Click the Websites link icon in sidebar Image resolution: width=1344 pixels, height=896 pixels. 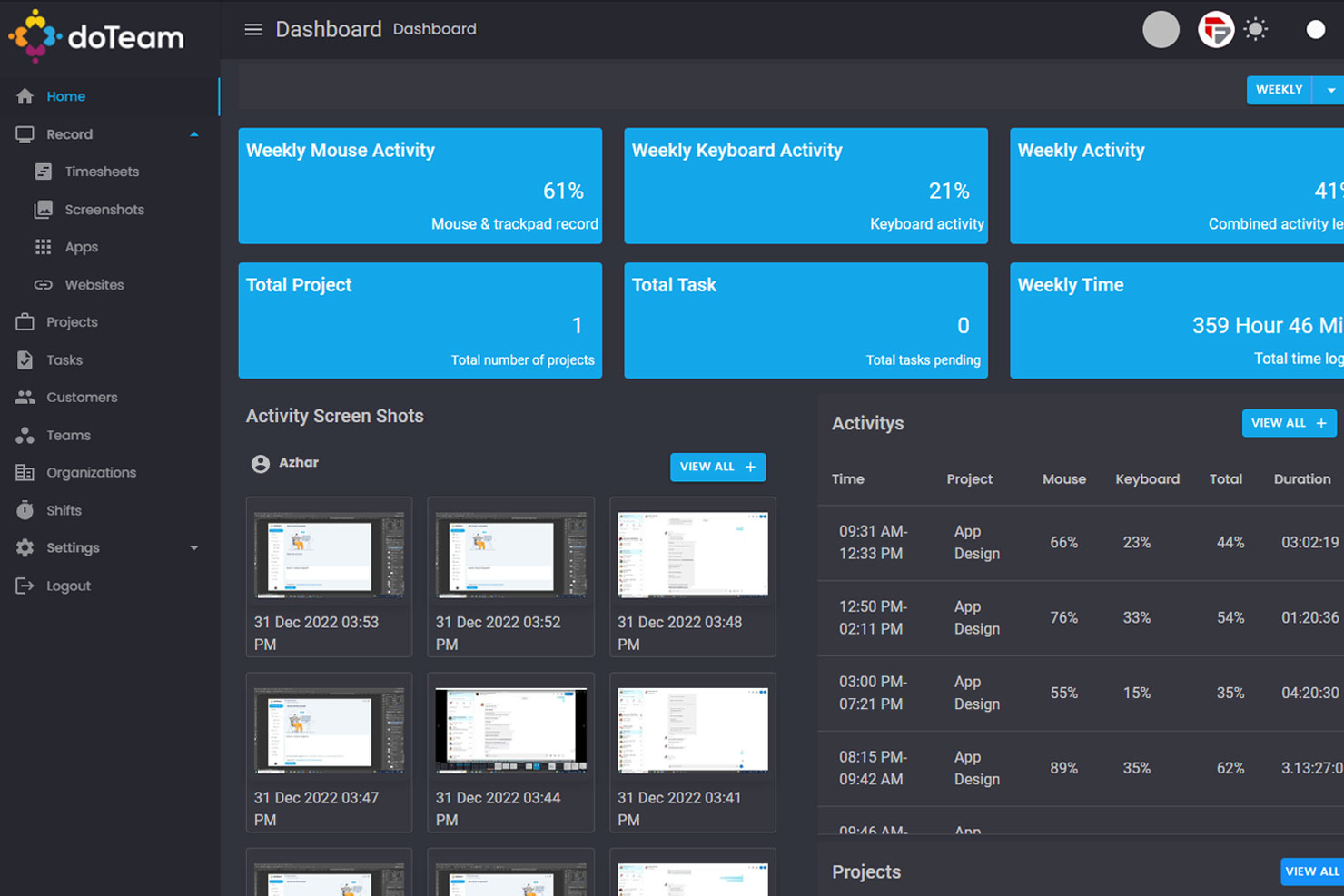point(44,285)
